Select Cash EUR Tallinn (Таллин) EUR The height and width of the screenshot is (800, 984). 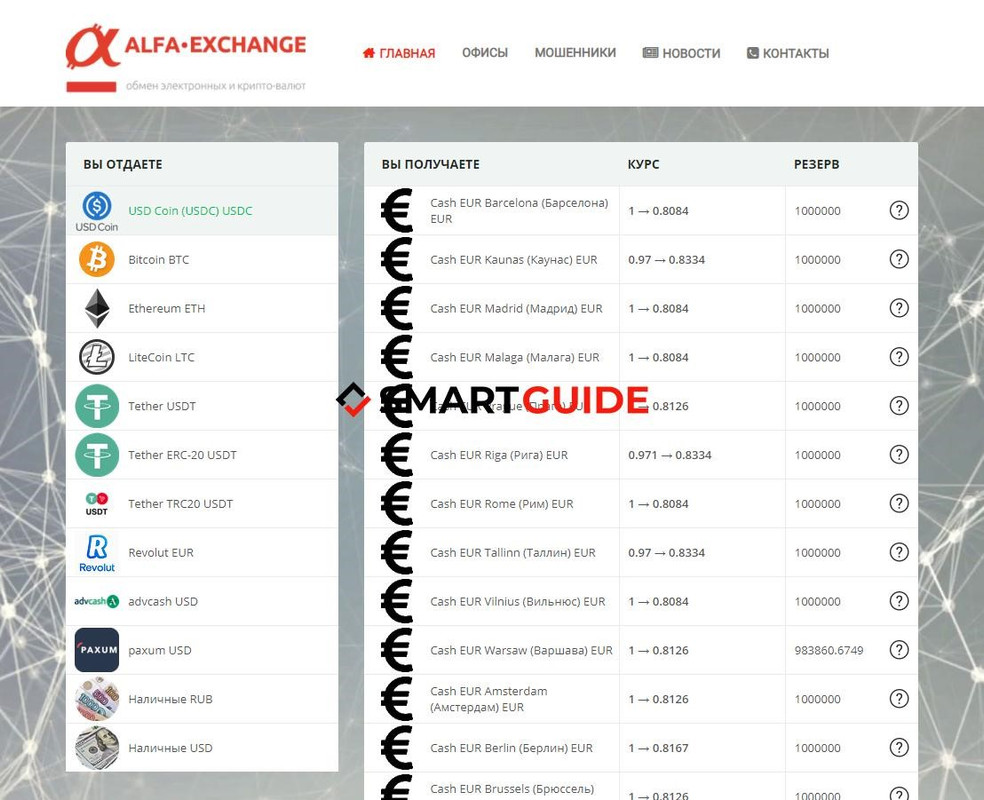513,553
